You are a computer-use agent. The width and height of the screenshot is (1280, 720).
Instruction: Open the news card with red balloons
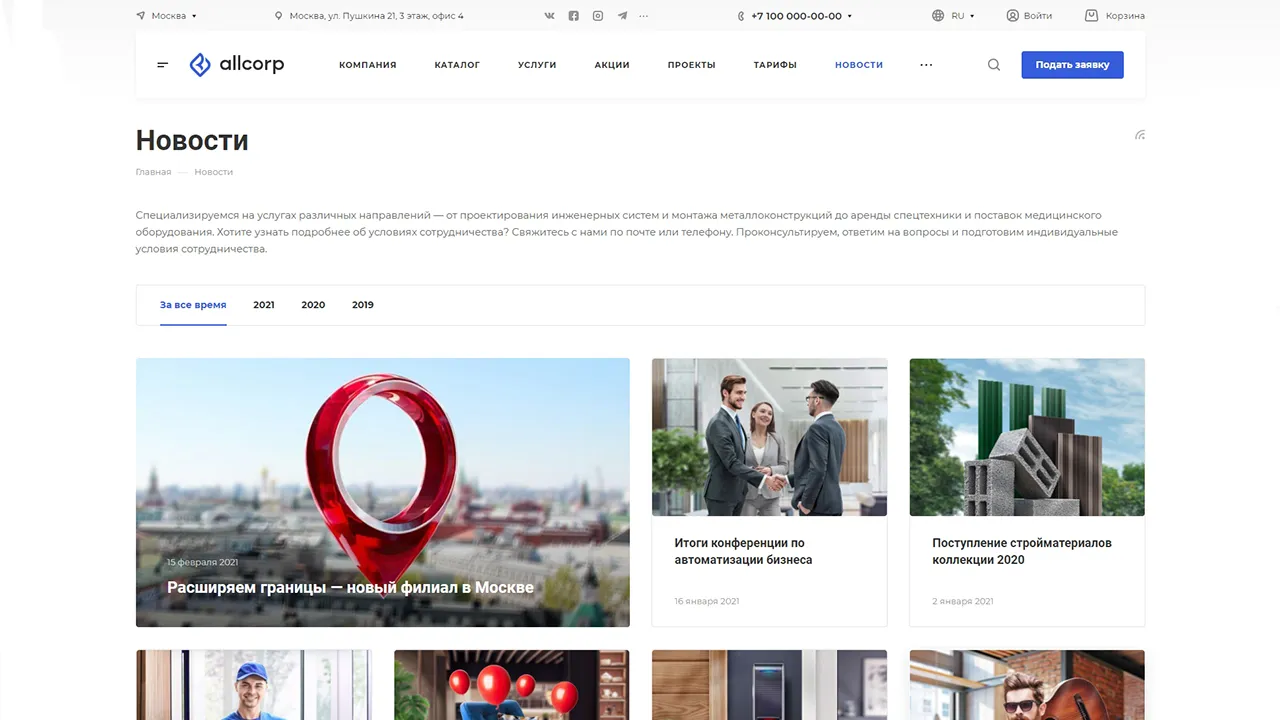(512, 685)
